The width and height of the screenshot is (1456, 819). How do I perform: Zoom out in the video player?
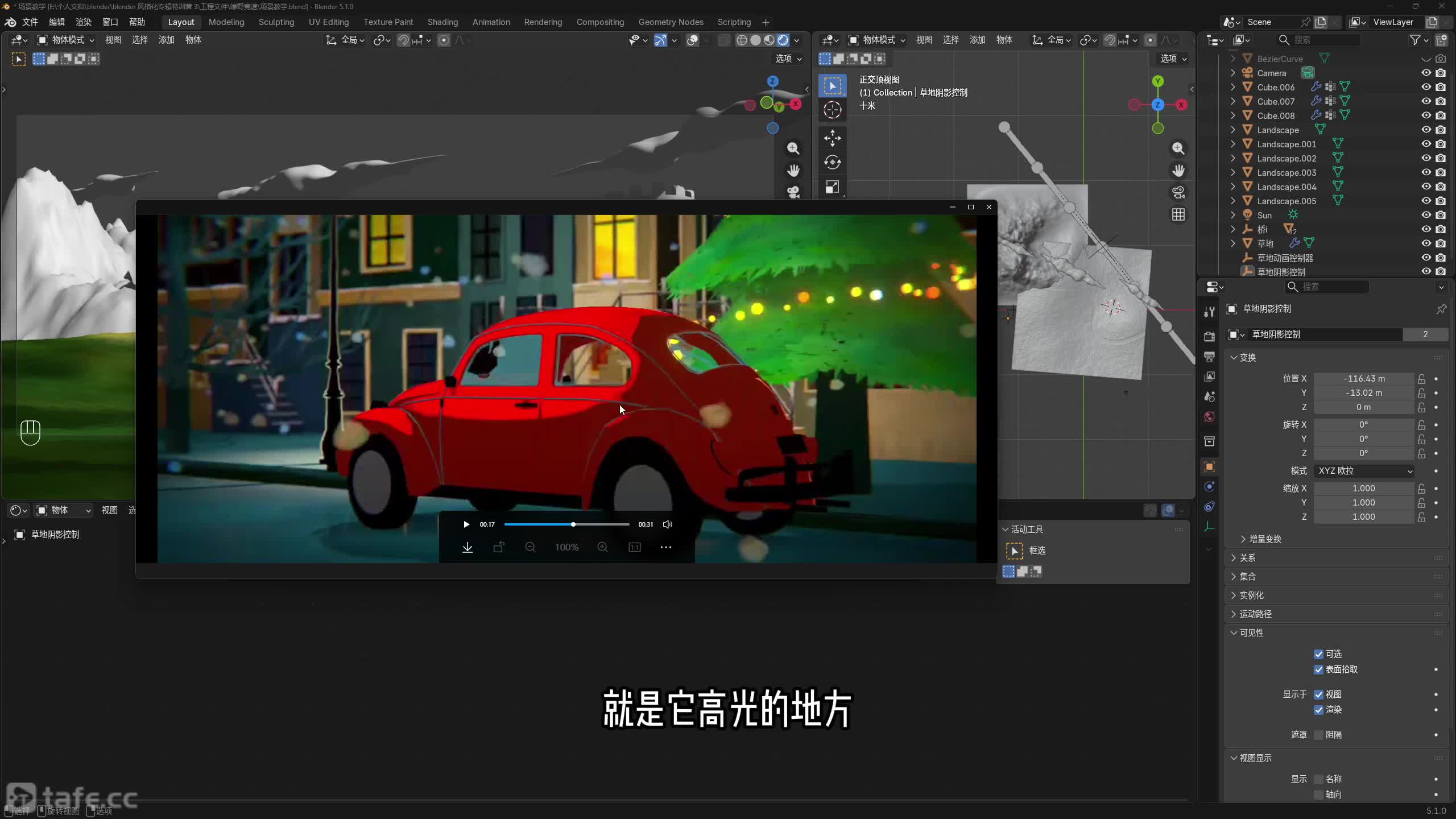pos(530,547)
